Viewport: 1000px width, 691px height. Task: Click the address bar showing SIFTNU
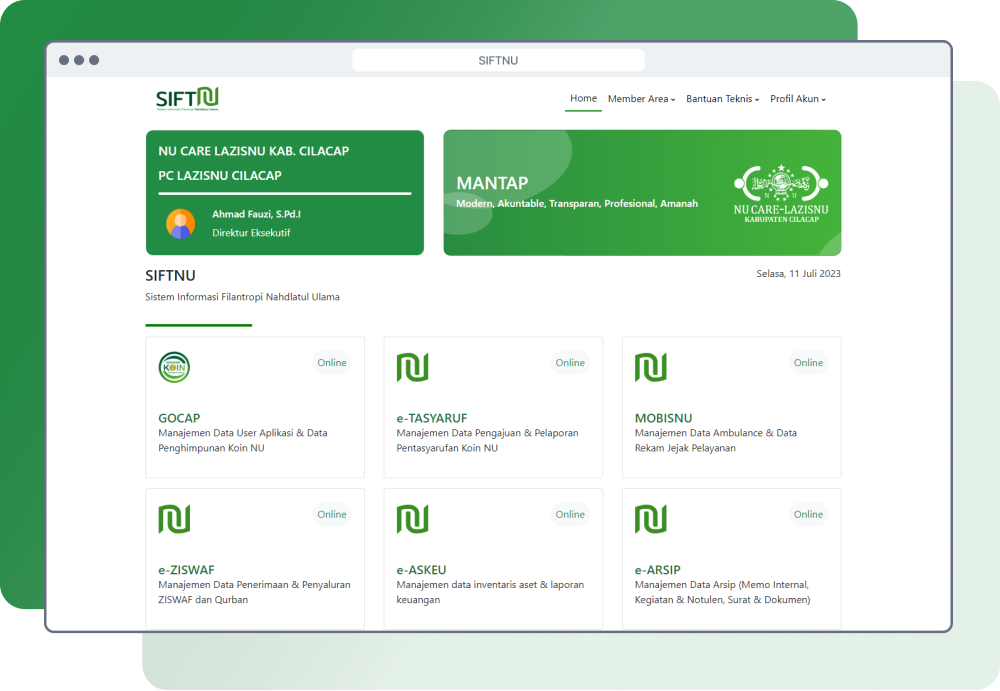pyautogui.click(x=499, y=60)
